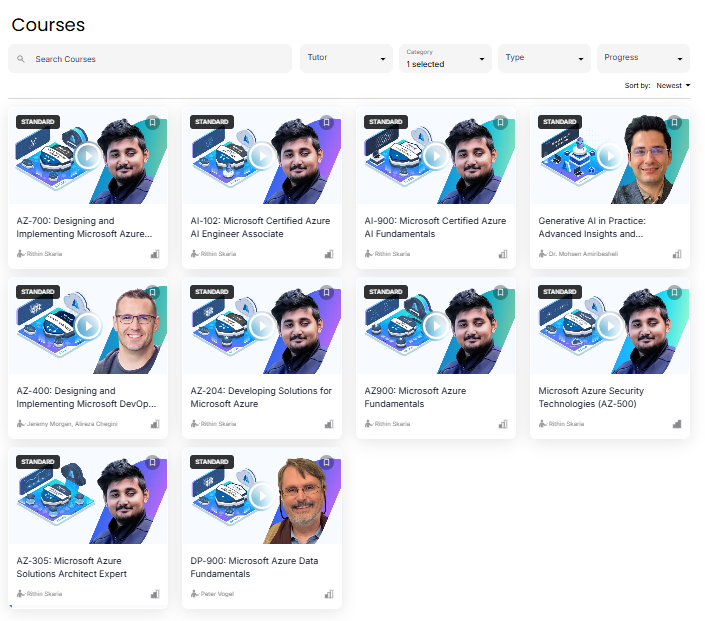Open AZ-204 Developing Solutions course title
Image resolution: width=705 pixels, height=621 pixels.
(261, 398)
